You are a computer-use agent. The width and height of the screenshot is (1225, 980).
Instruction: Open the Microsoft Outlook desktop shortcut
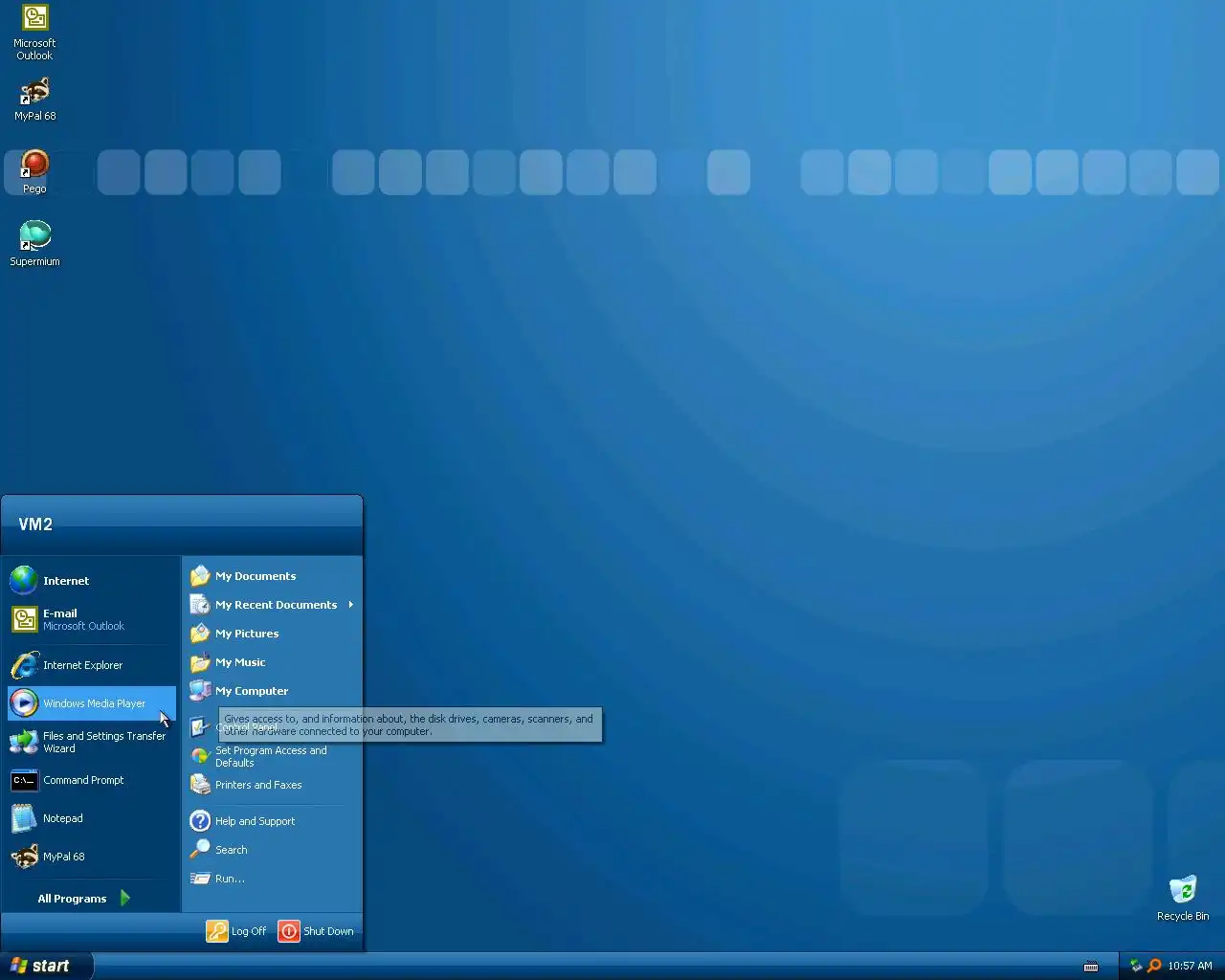(34, 33)
